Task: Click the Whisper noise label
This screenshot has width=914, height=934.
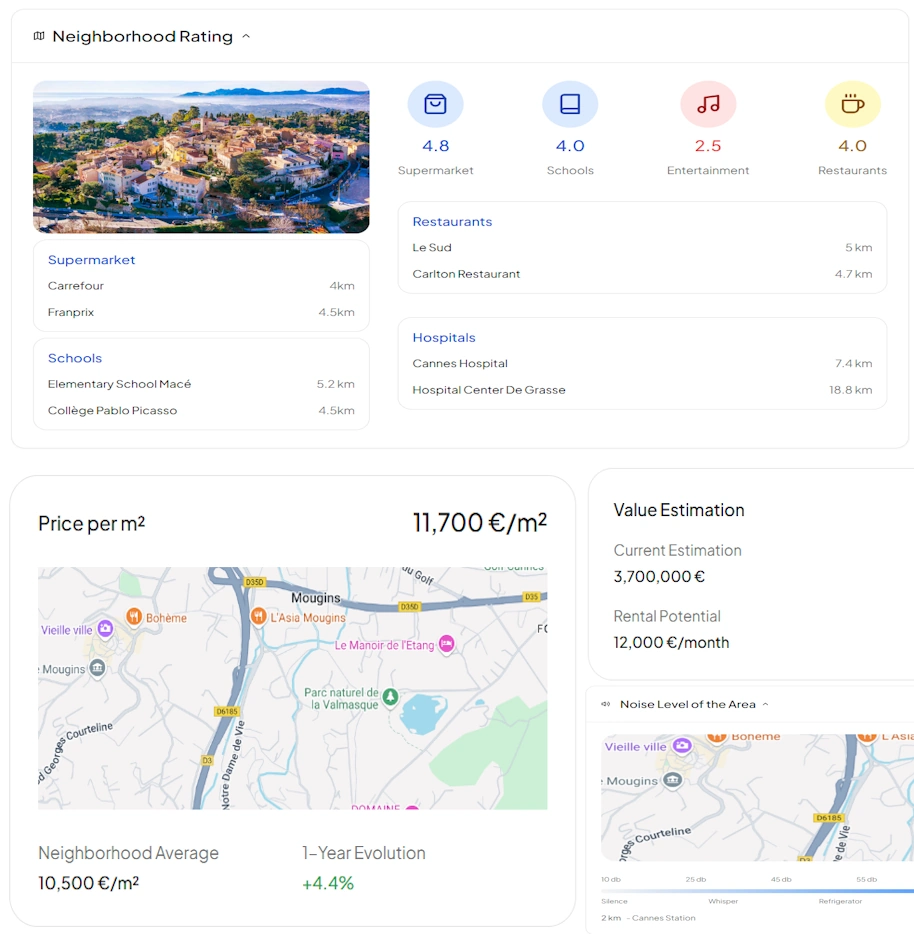Action: [723, 901]
